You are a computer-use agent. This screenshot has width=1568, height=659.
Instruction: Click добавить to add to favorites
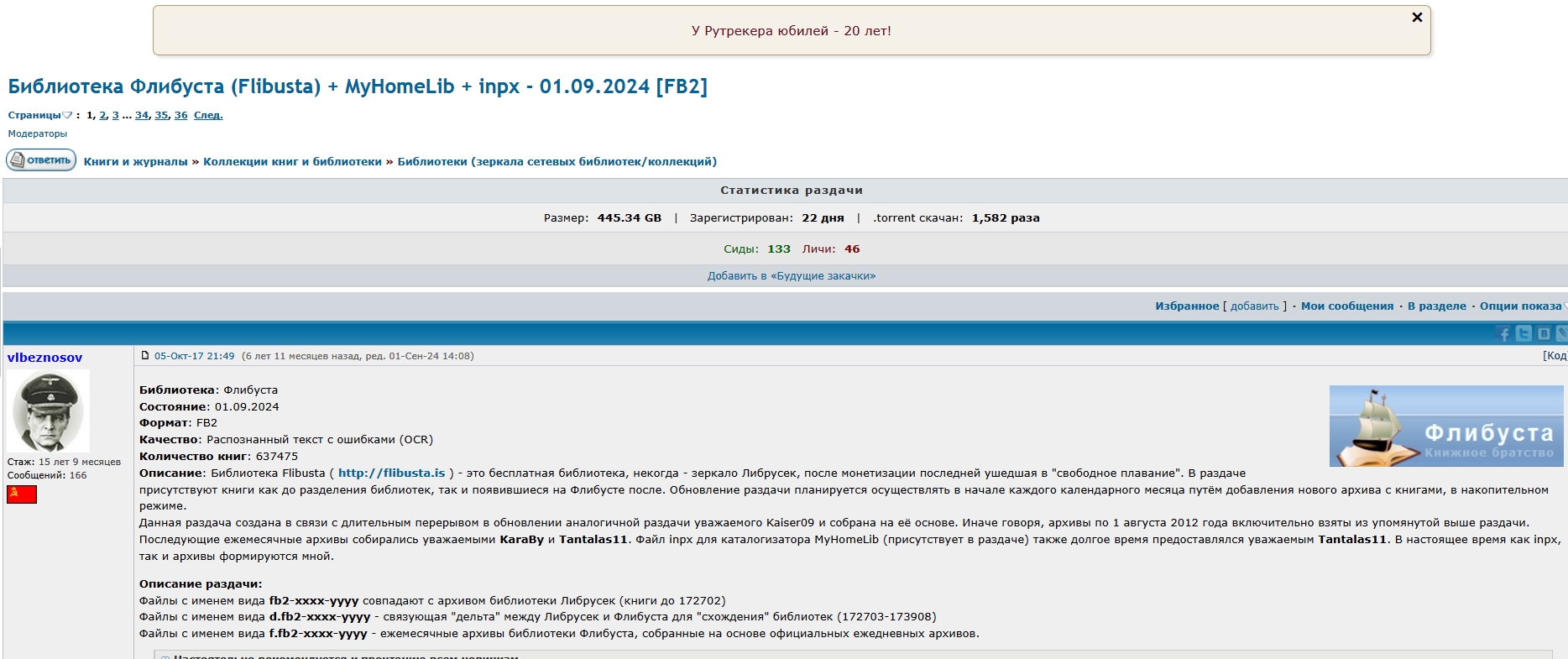click(x=1254, y=306)
